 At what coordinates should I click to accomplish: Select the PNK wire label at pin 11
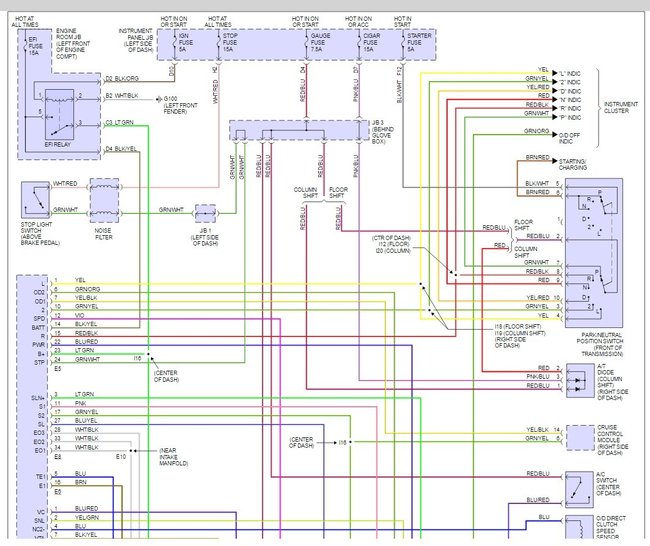coord(80,403)
